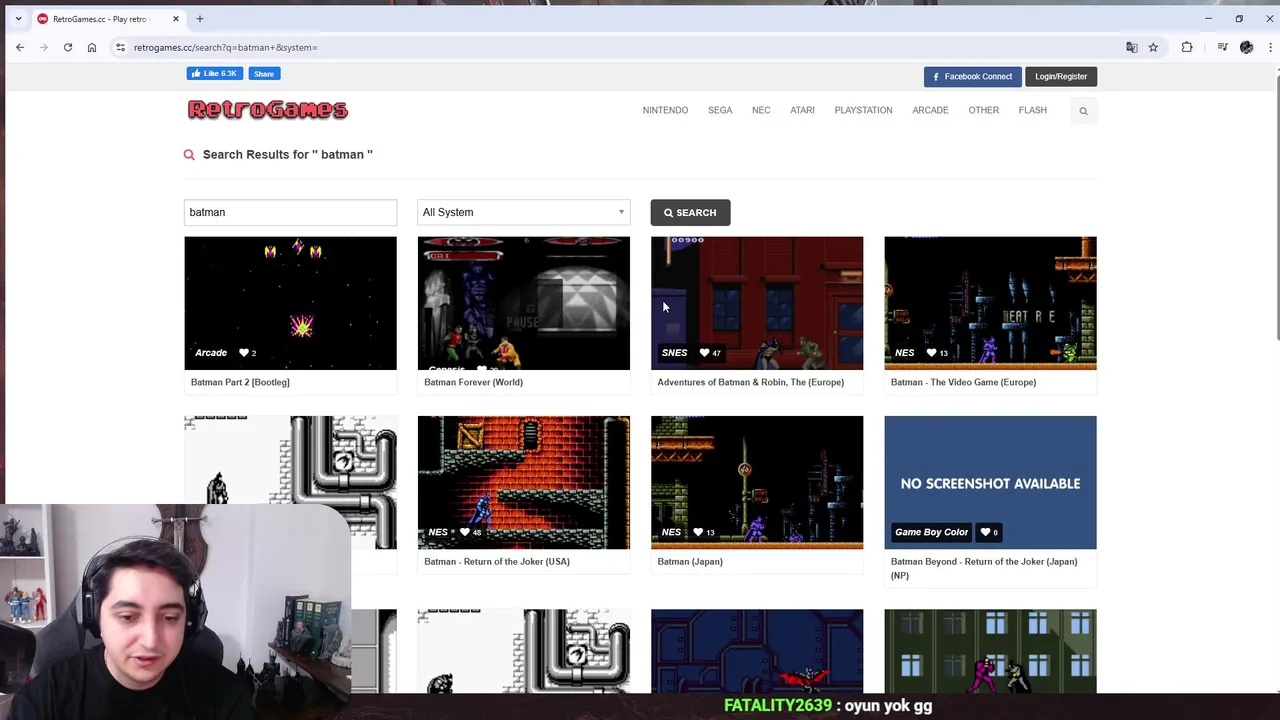
Task: Click the SNES system label
Action: 674,353
